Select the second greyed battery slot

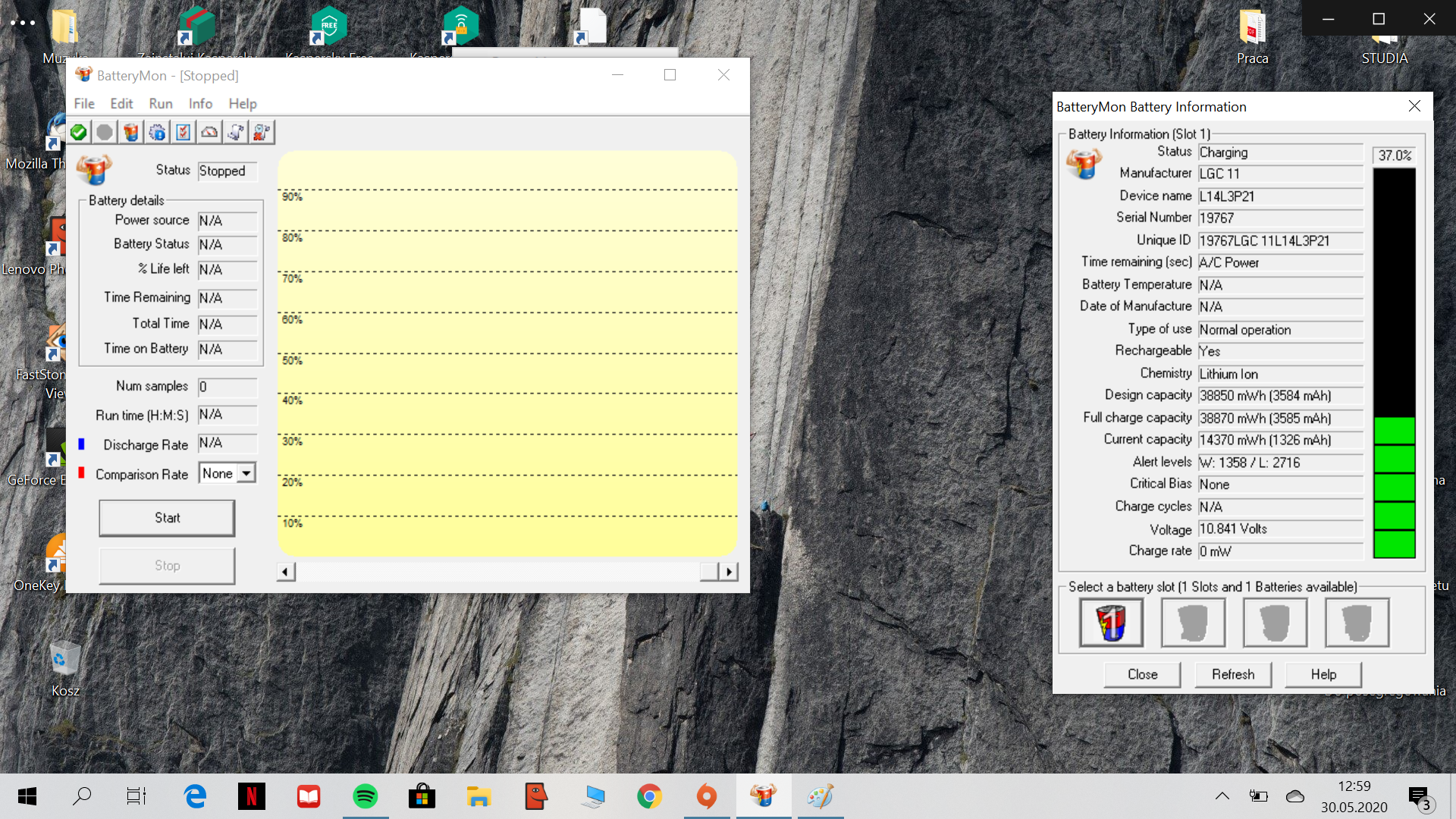point(1193,622)
